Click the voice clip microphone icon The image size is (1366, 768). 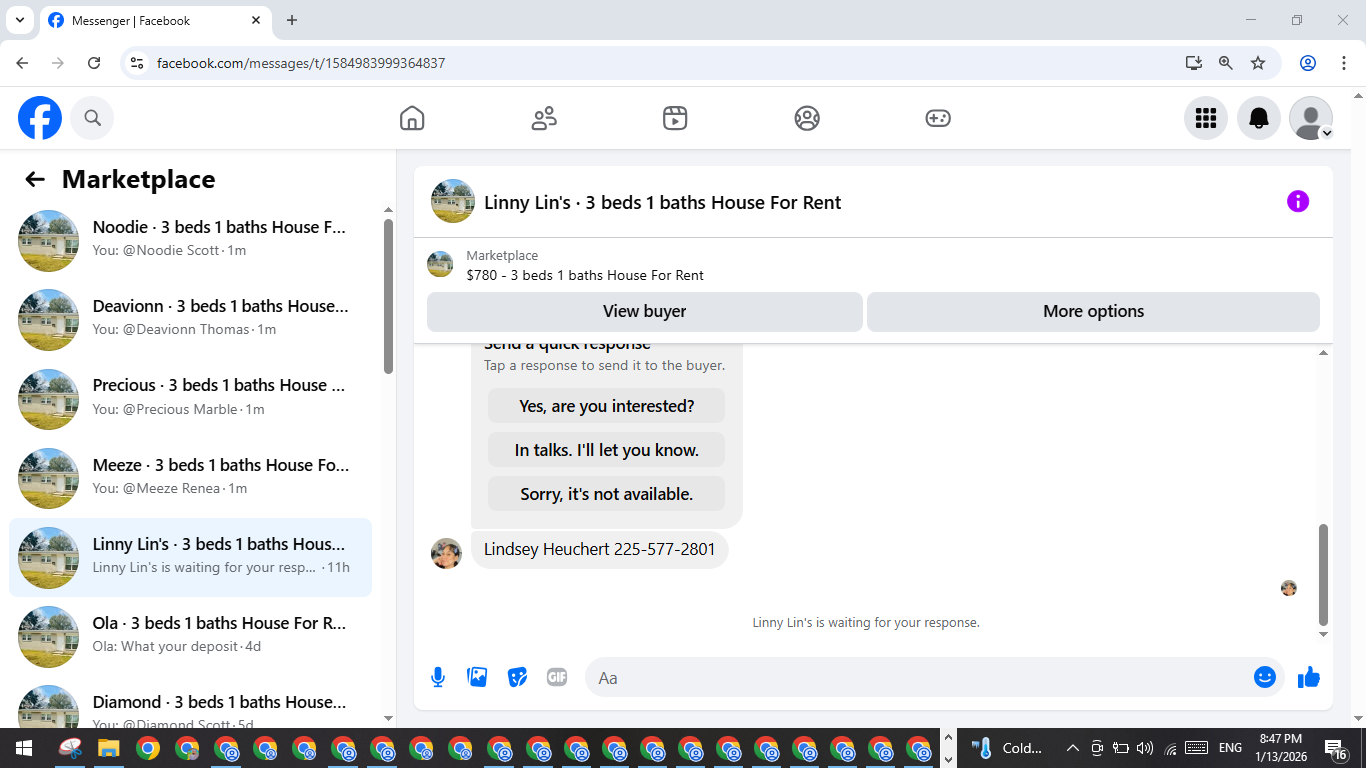click(438, 677)
